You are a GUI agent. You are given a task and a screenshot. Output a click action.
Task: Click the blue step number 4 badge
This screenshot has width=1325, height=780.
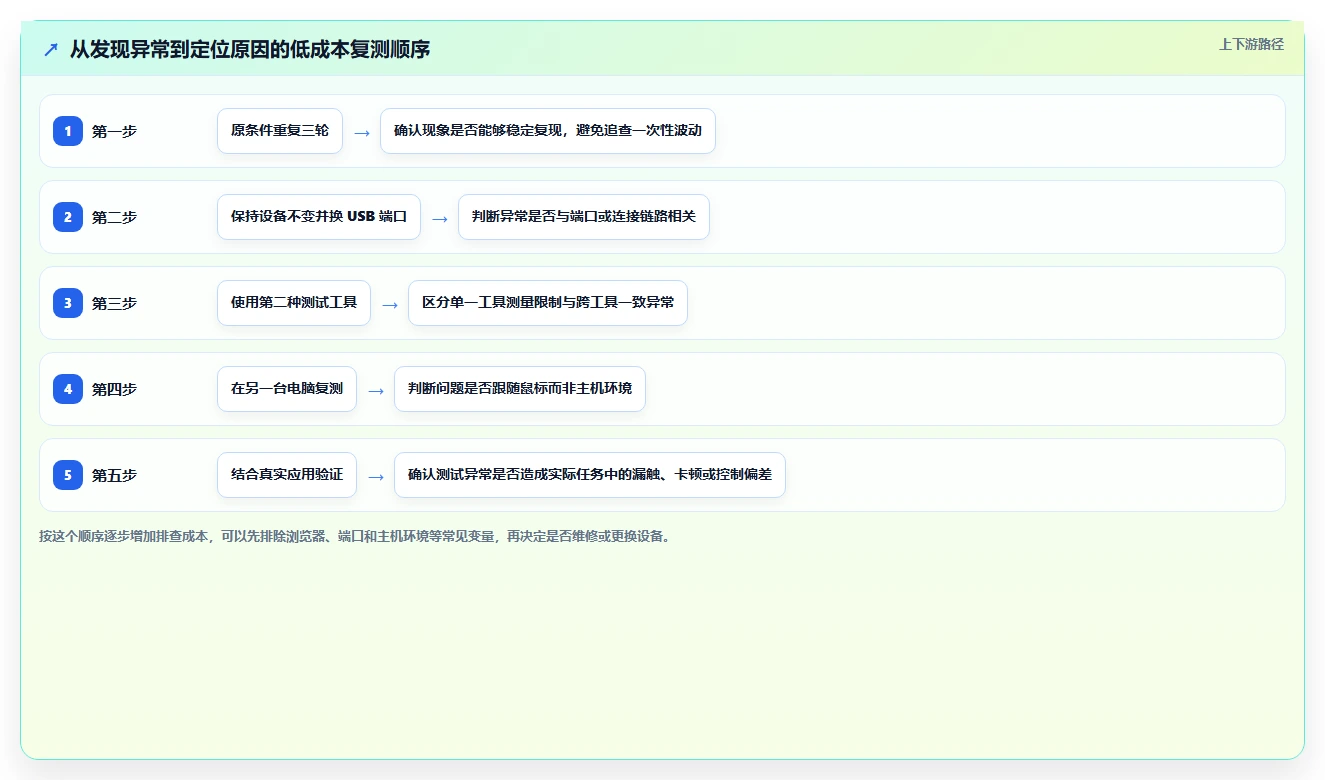(x=68, y=389)
